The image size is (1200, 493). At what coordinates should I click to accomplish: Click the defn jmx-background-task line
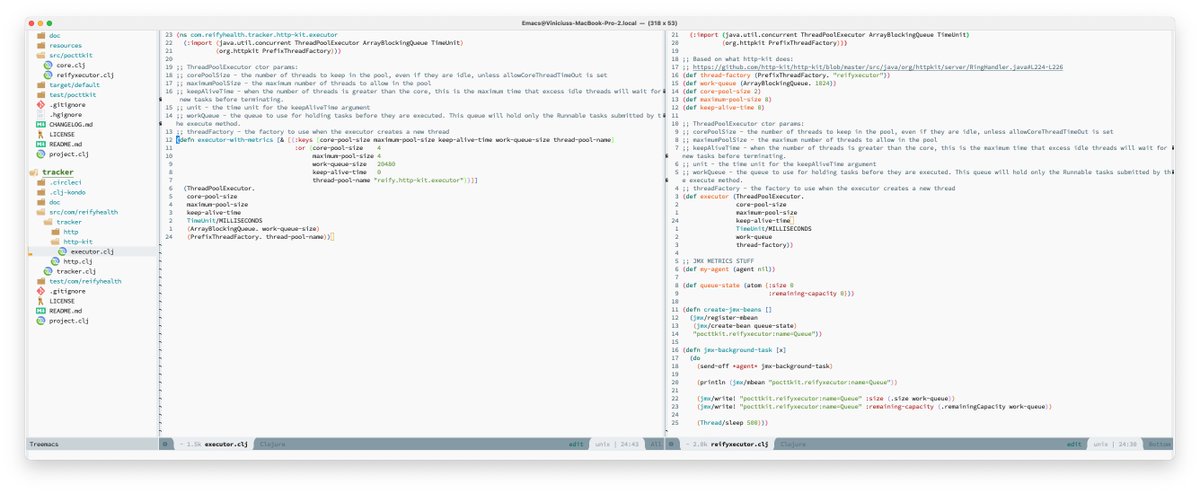(735, 349)
